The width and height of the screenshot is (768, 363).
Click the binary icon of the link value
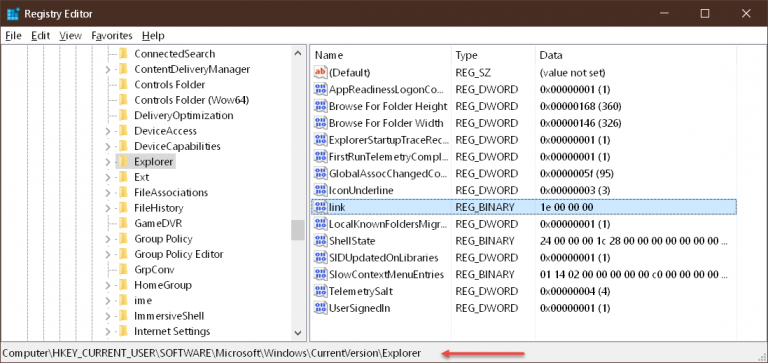click(321, 207)
